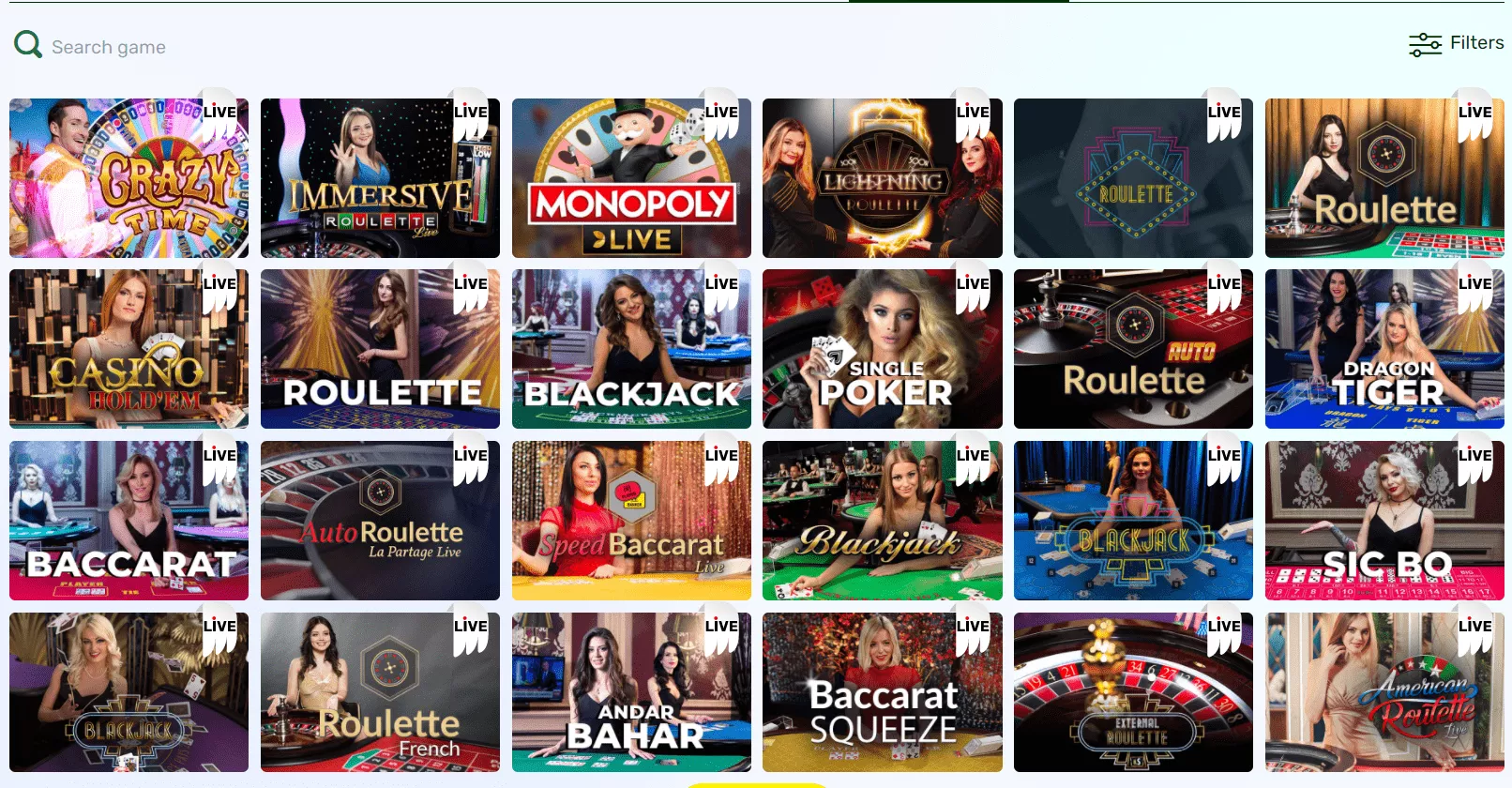Open the Filters text label

1476,42
